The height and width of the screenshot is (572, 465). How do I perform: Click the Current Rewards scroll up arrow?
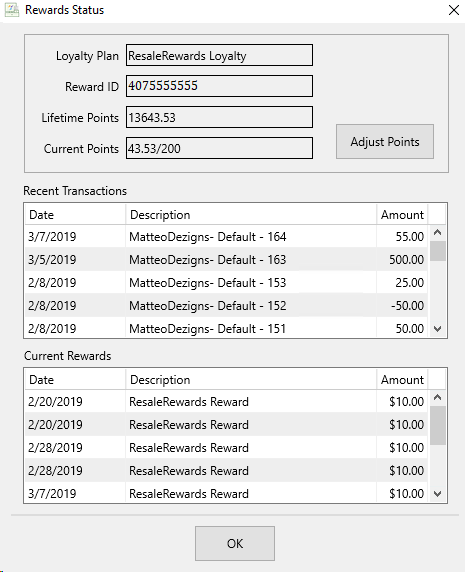pyautogui.click(x=438, y=397)
